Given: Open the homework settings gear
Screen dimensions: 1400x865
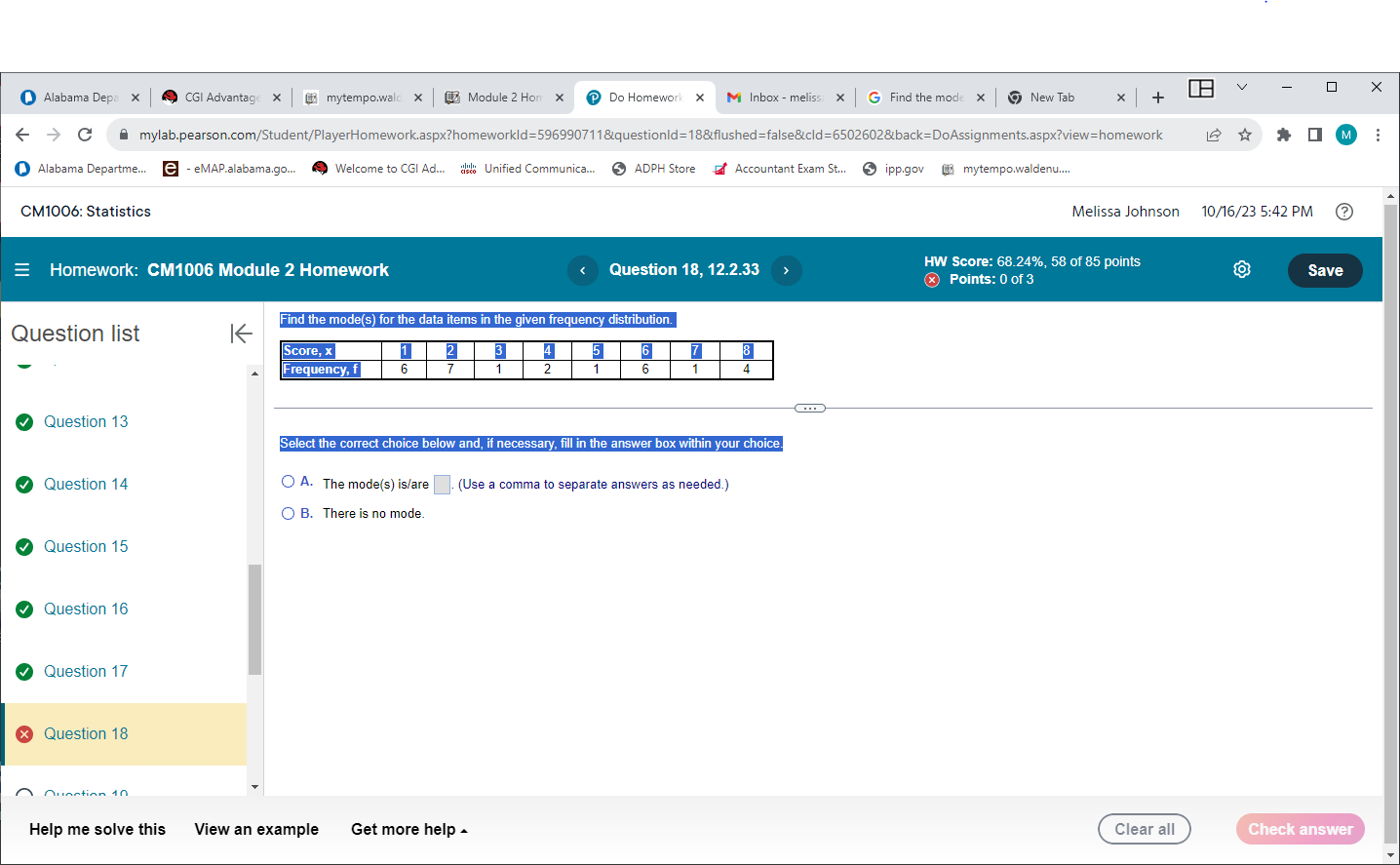Looking at the screenshot, I should point(1242,269).
